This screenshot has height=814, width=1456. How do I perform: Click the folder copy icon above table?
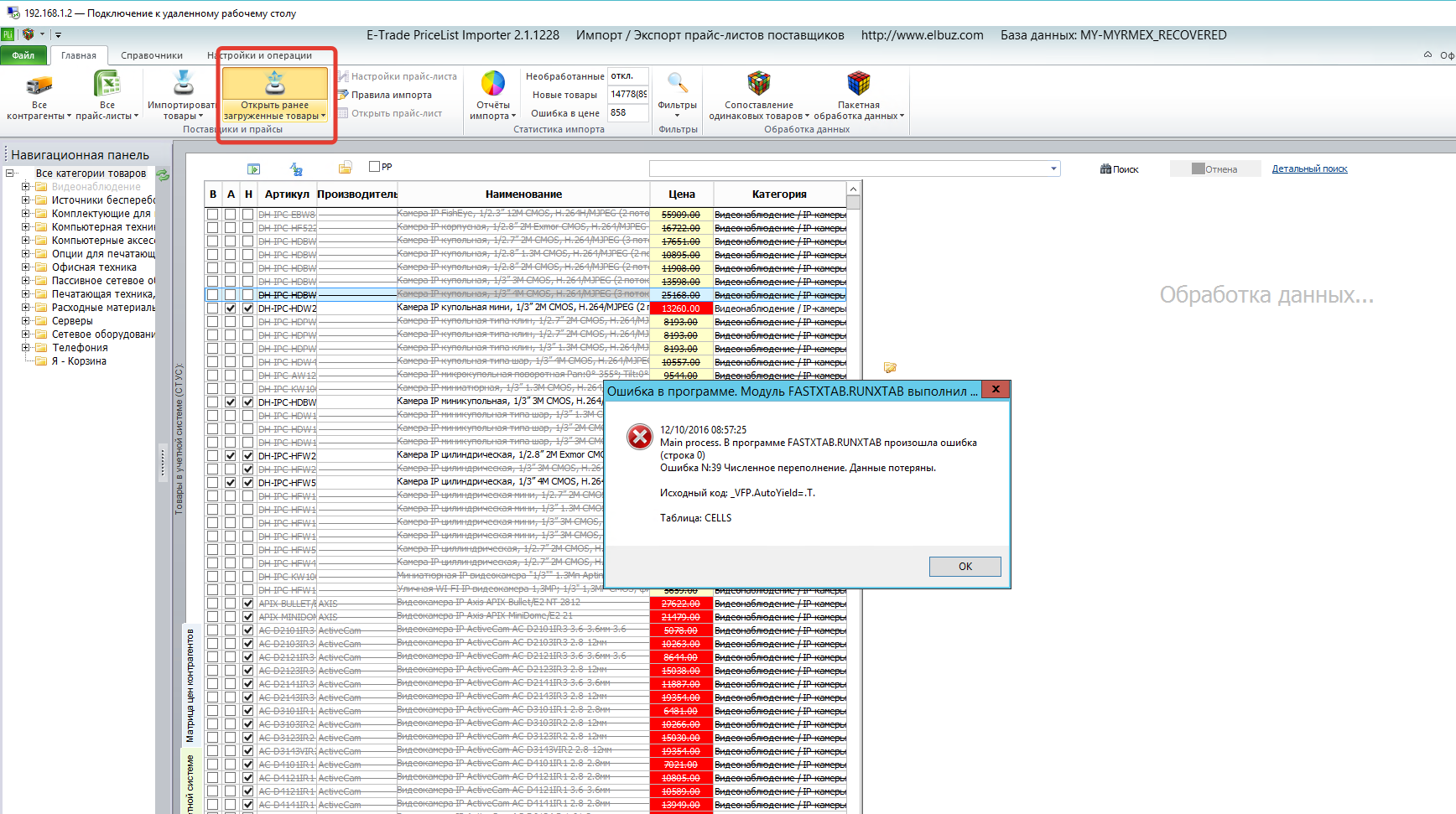click(345, 168)
